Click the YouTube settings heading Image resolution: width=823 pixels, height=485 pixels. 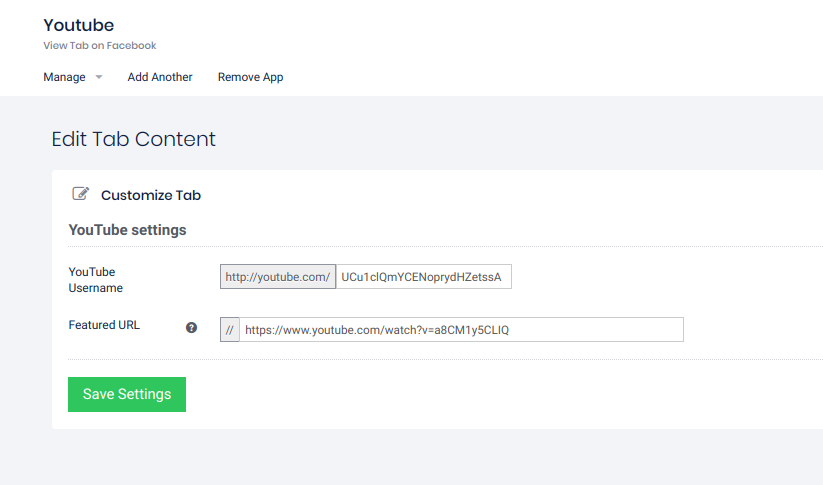tap(127, 230)
